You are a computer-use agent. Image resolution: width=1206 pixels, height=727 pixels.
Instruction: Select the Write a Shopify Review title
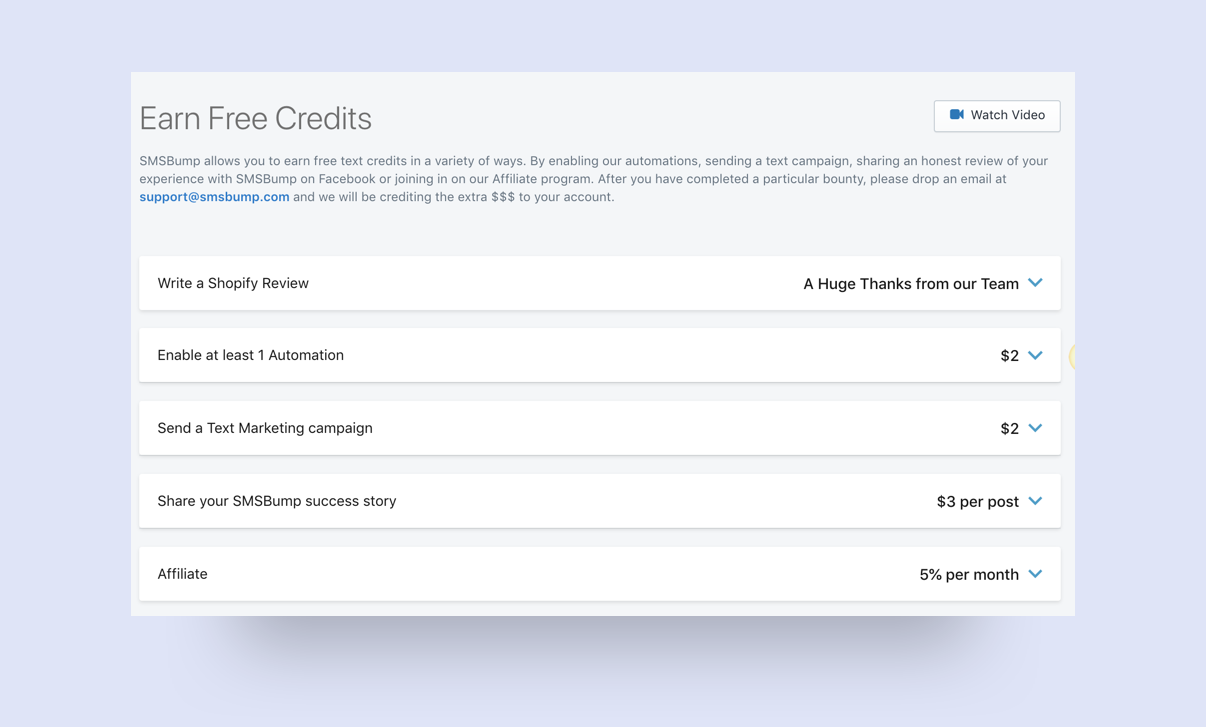pos(233,283)
